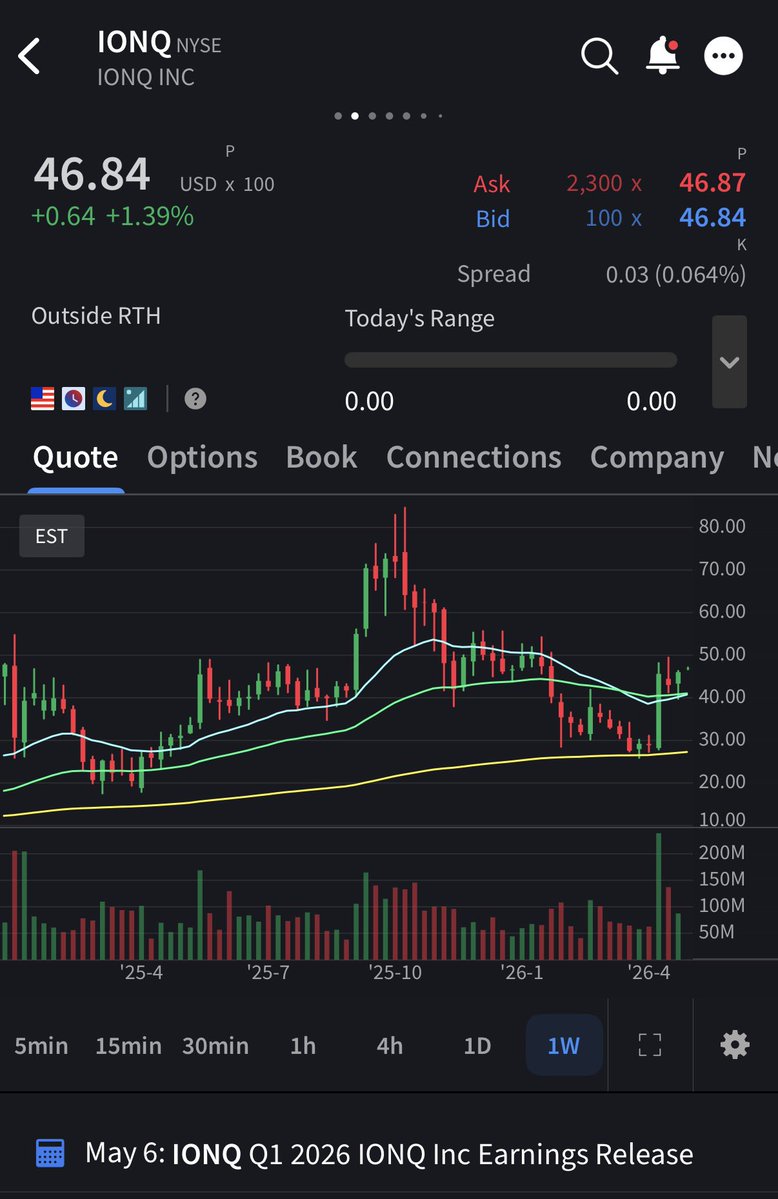Open the search magnifier icon

tap(599, 56)
